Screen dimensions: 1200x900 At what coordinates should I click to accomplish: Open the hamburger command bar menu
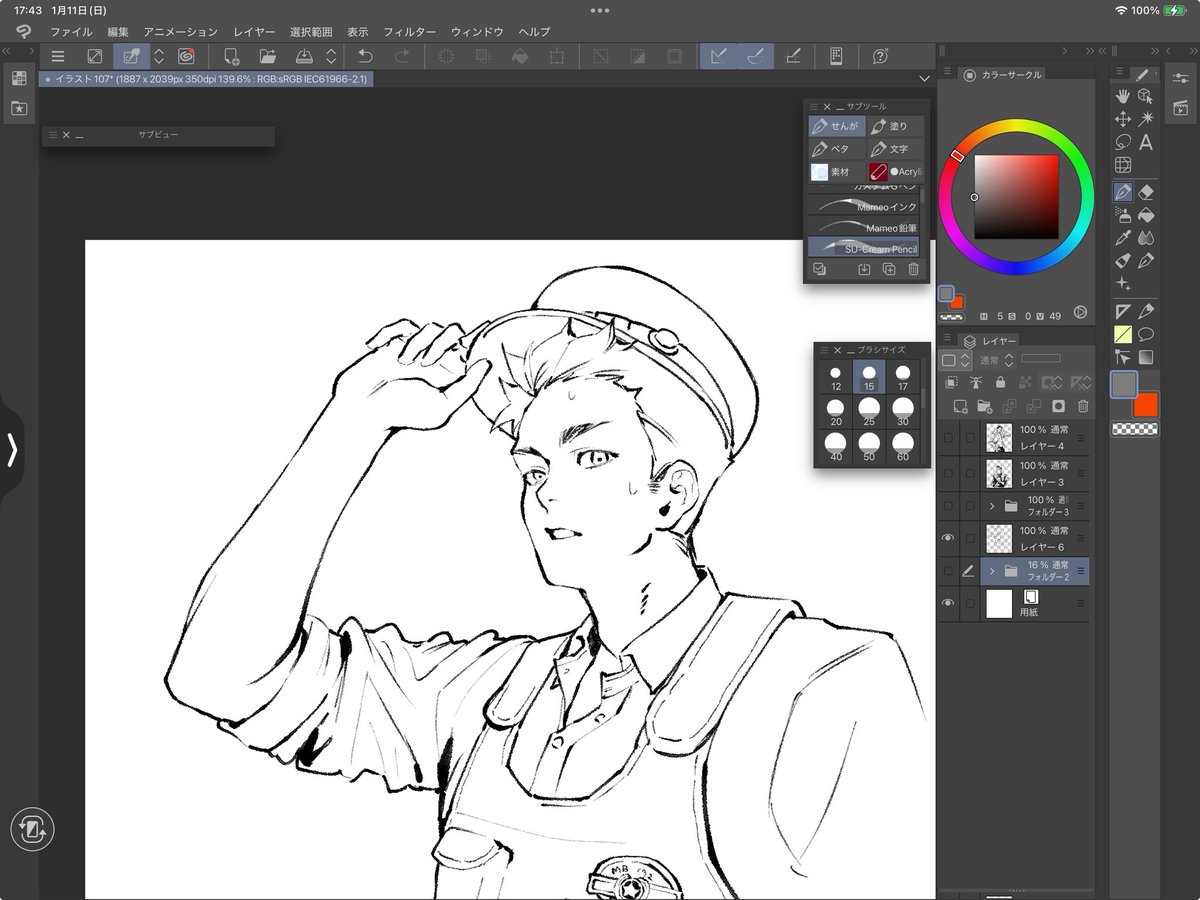(x=59, y=57)
